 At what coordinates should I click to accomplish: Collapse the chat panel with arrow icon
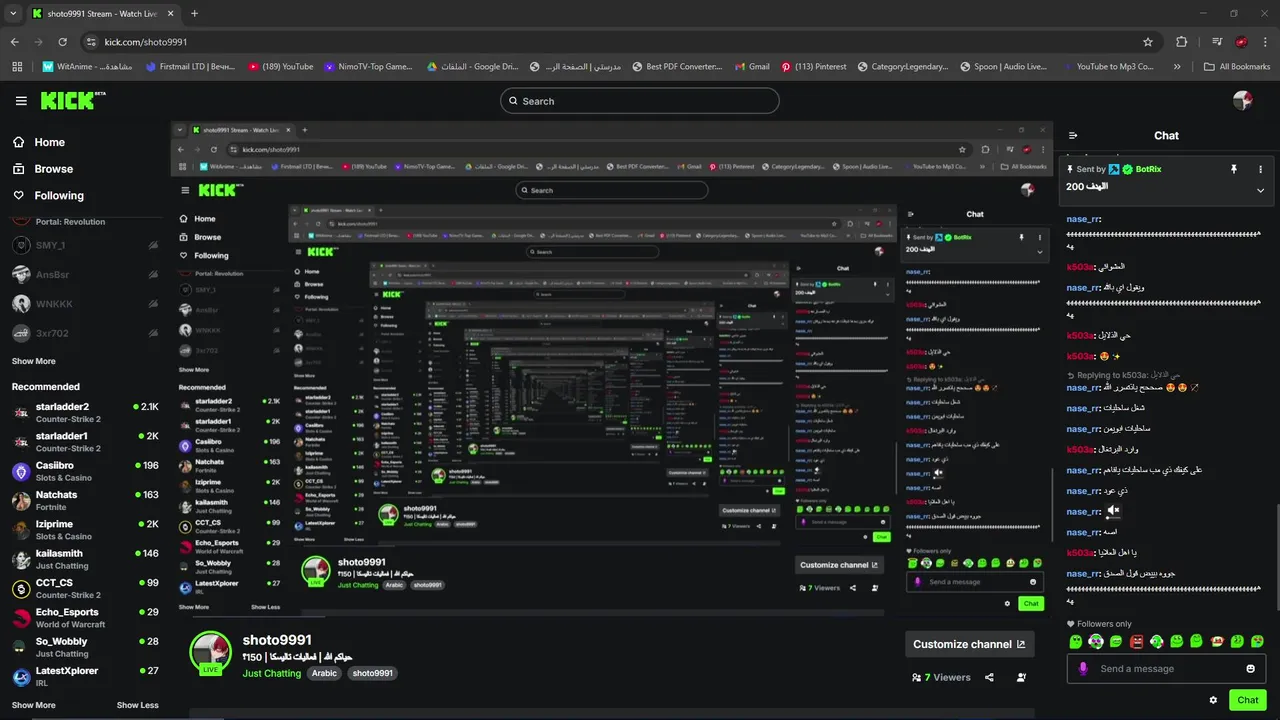click(1073, 136)
